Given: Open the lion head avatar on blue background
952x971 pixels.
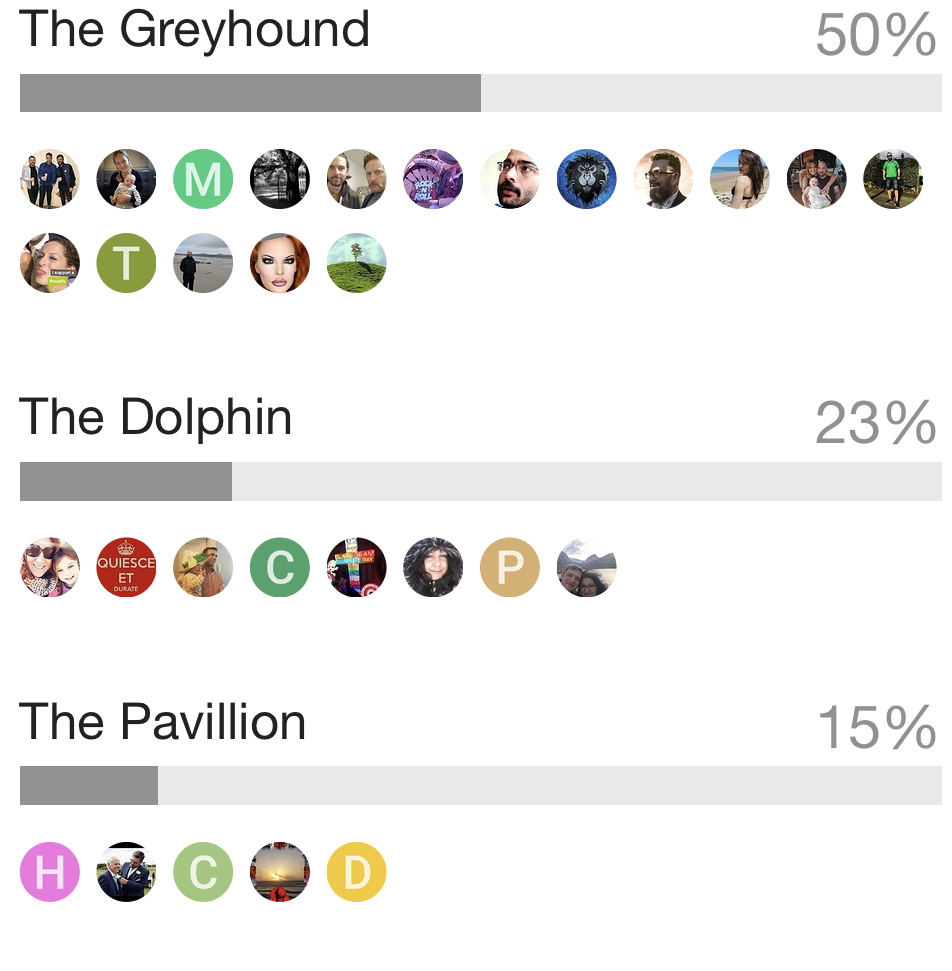Looking at the screenshot, I should click(x=587, y=179).
